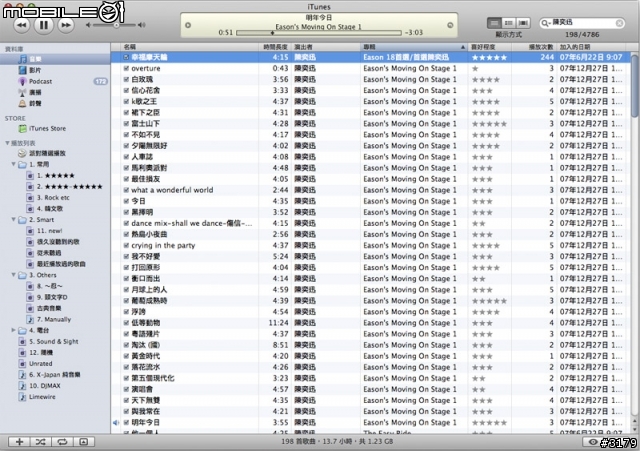Viewport: 640px width, 451px height.
Task: Sort by the time length column header
Action: click(x=275, y=47)
